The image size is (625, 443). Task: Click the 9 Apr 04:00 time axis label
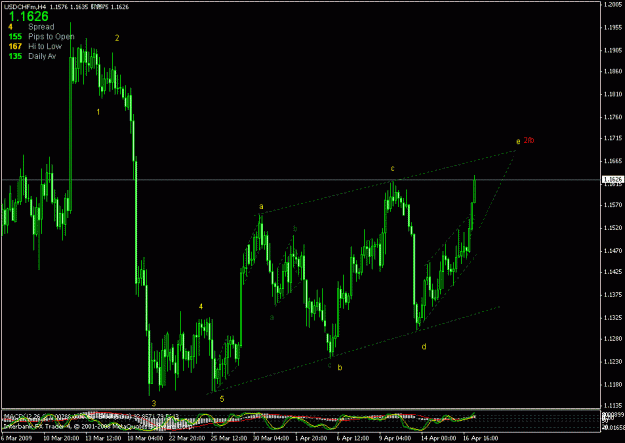pyautogui.click(x=395, y=438)
